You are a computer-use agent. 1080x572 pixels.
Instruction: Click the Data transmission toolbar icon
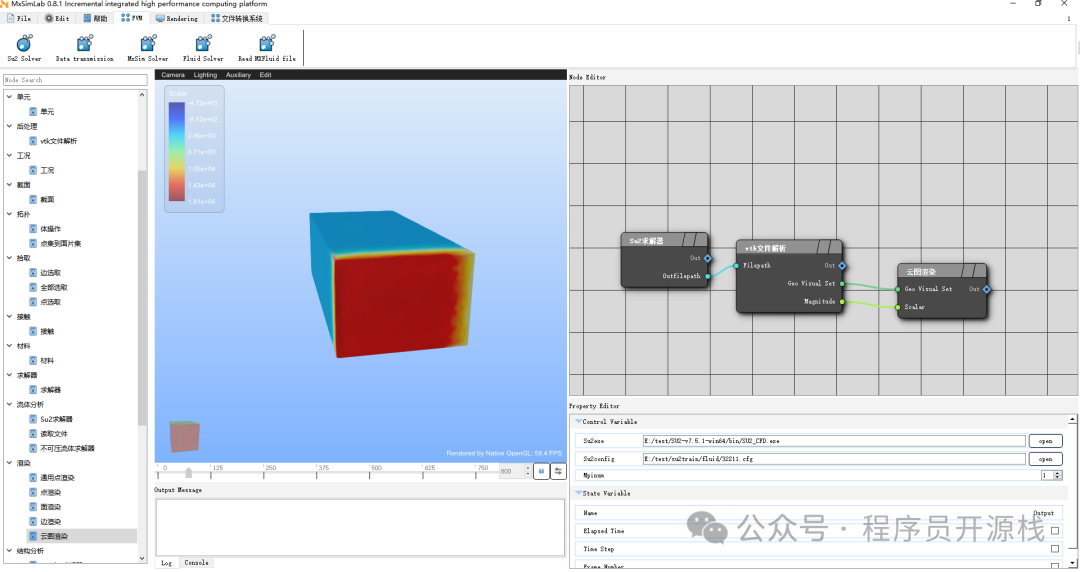(85, 45)
